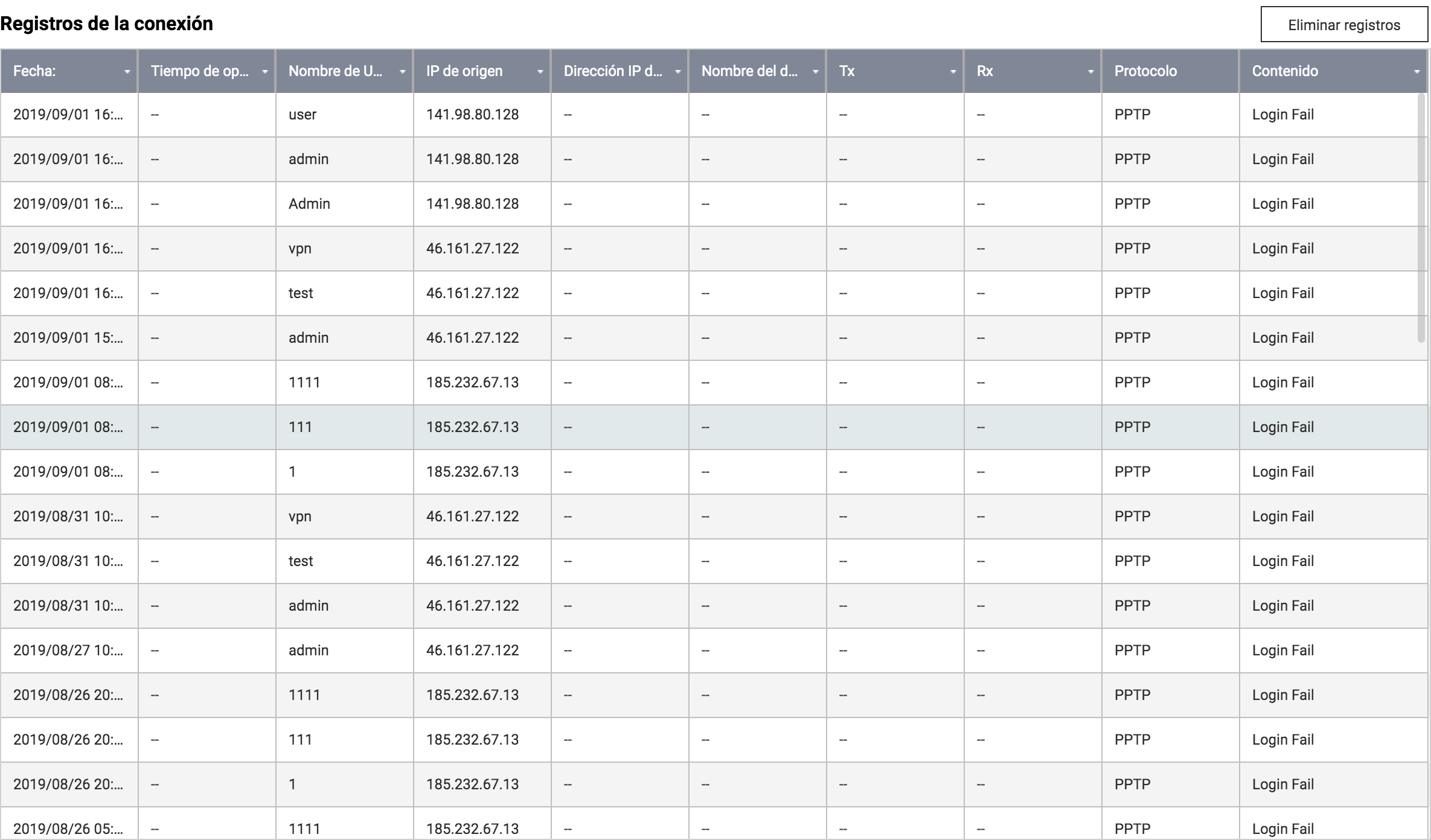Open the Rx column dropdown arrow

coord(1090,72)
